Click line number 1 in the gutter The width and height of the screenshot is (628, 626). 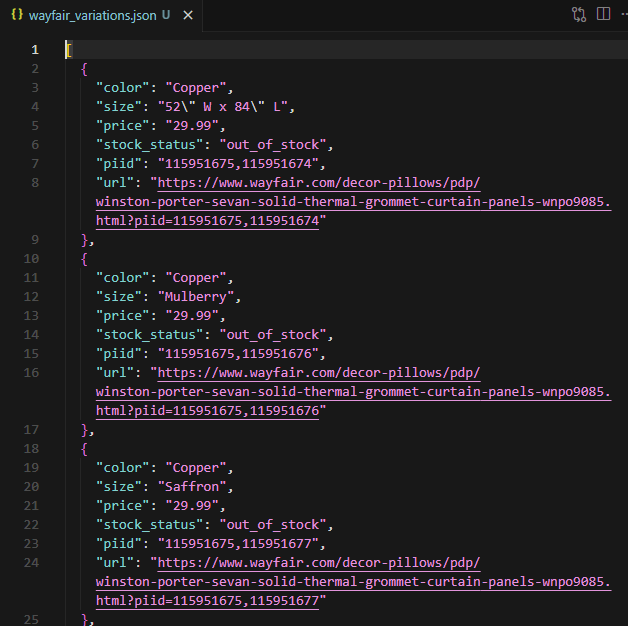[x=35, y=50]
